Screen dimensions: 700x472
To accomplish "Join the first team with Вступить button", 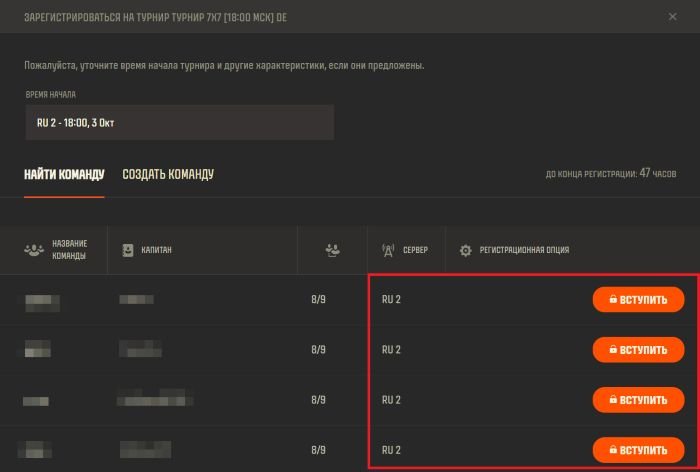I will tap(638, 300).
